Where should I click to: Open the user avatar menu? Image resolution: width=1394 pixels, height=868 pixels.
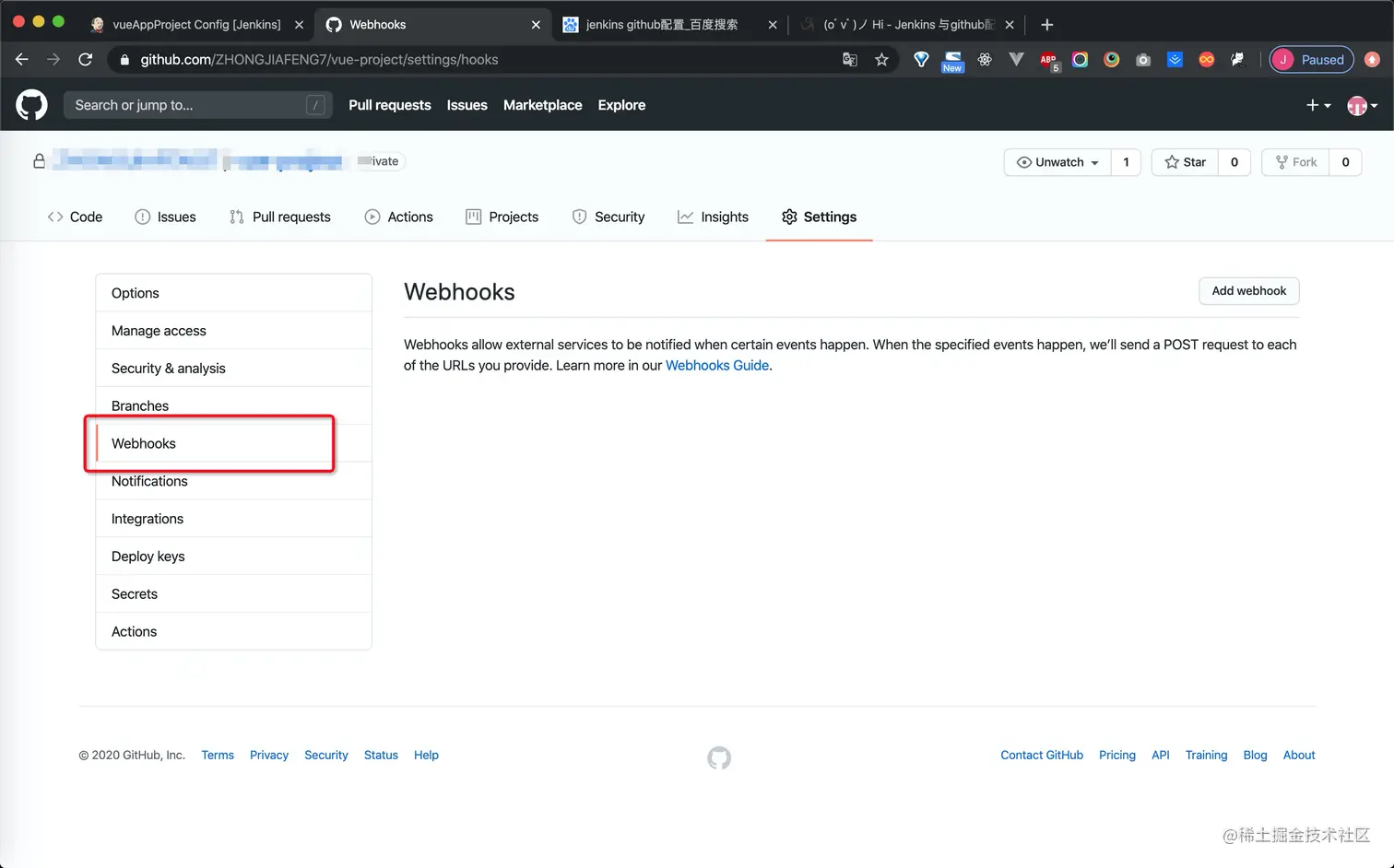click(x=1362, y=105)
